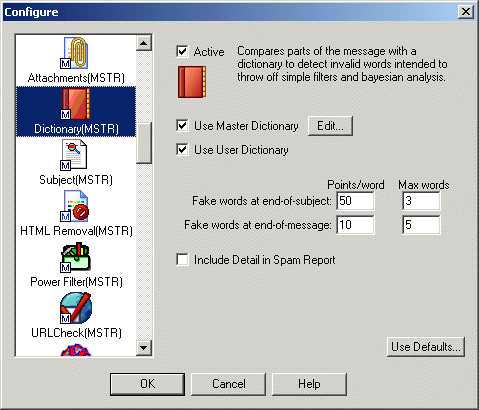Image resolution: width=479 pixels, height=410 pixels.
Task: Choose the HTML Removal(MSTR) icon
Action: tap(75, 206)
